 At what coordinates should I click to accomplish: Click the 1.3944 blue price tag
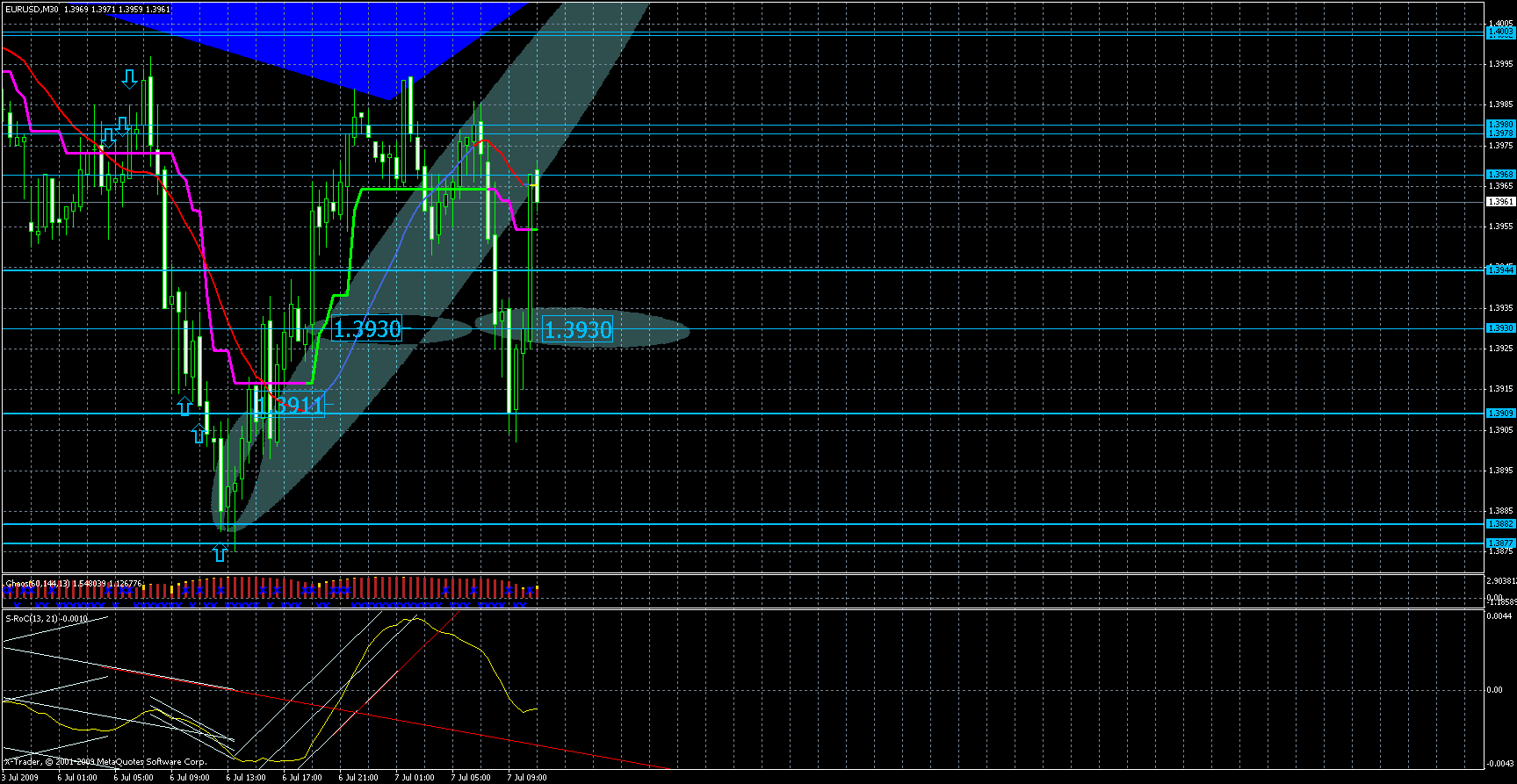(1499, 270)
